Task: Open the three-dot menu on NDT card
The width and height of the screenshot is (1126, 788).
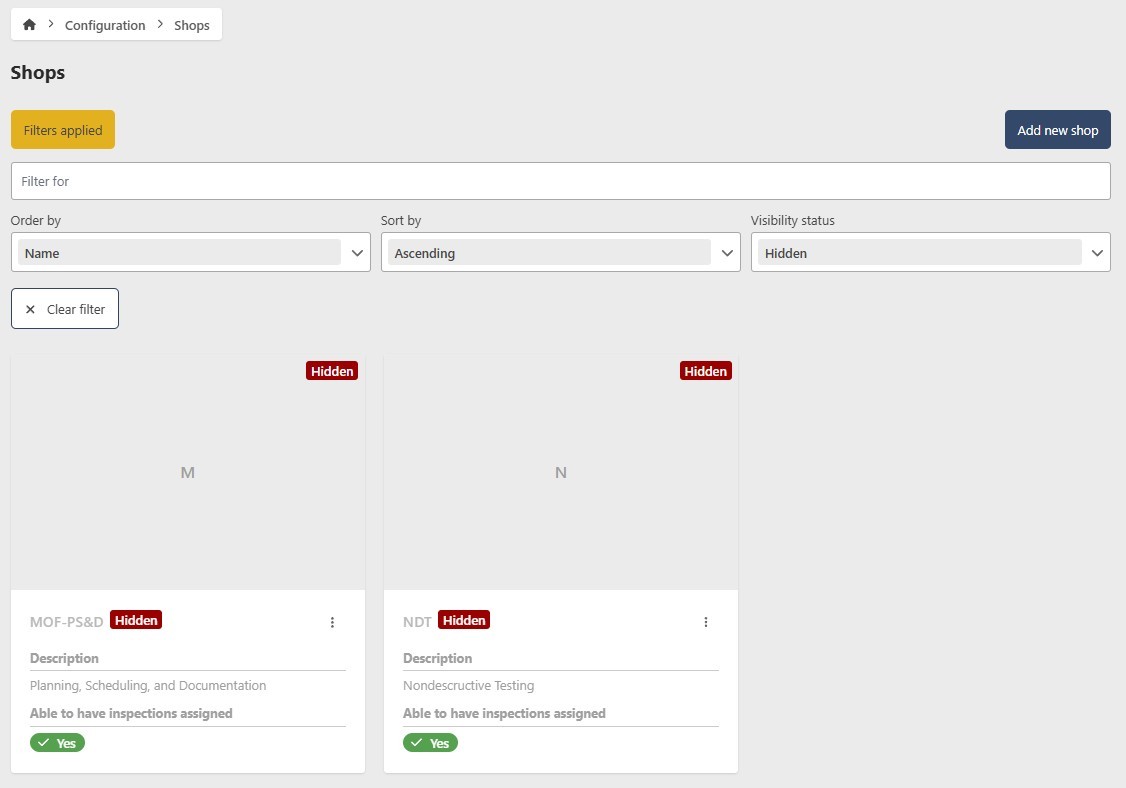Action: [706, 622]
